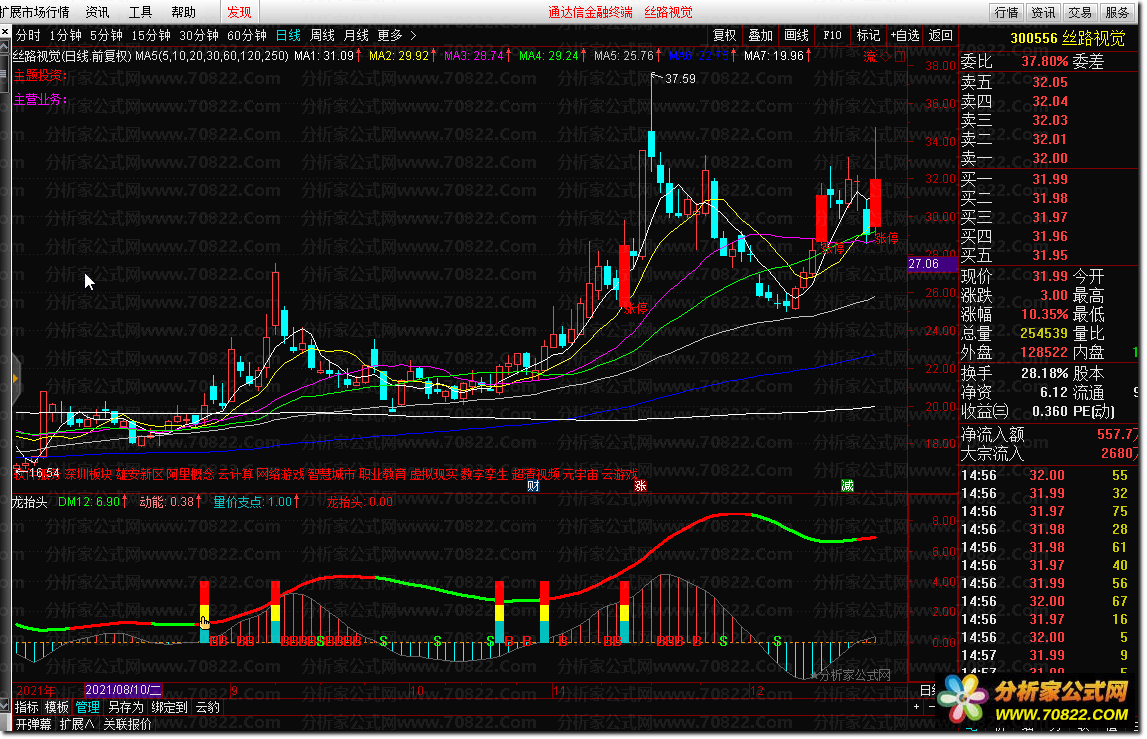This screenshot has width=1147, height=739.
Task: Click the red 流 icon on chart header
Action: [870, 56]
